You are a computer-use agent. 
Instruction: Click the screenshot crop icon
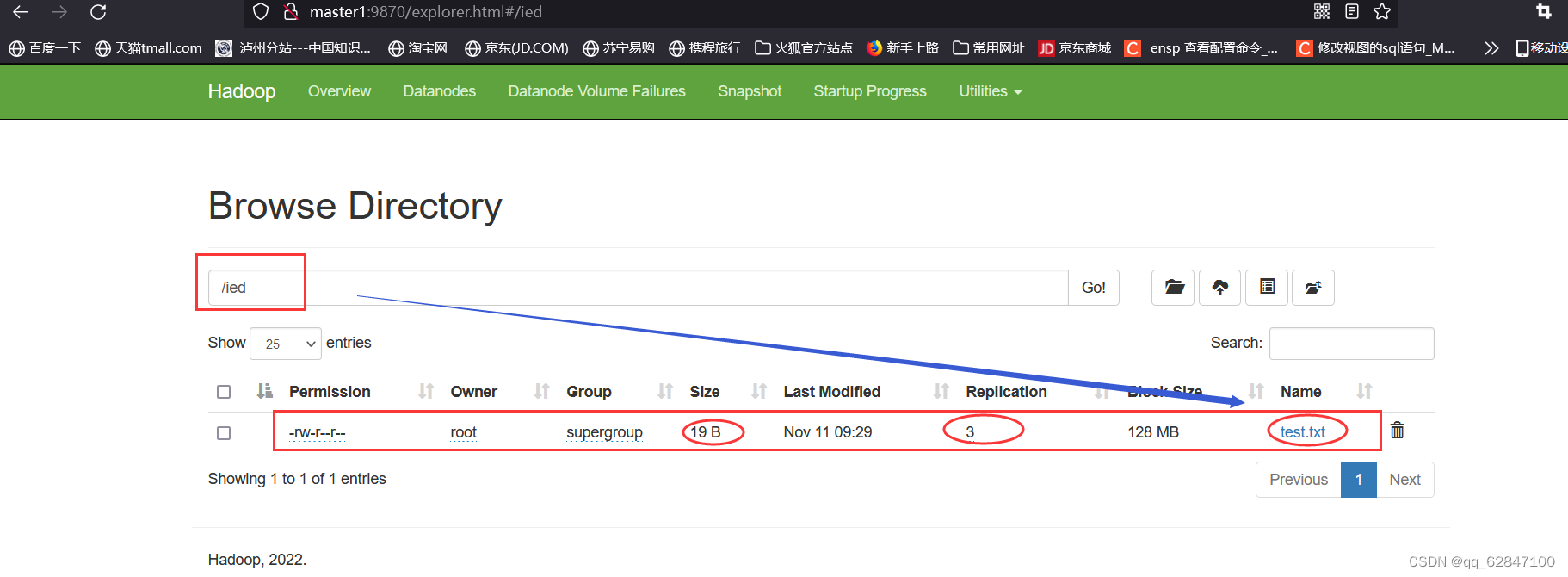click(x=1544, y=11)
